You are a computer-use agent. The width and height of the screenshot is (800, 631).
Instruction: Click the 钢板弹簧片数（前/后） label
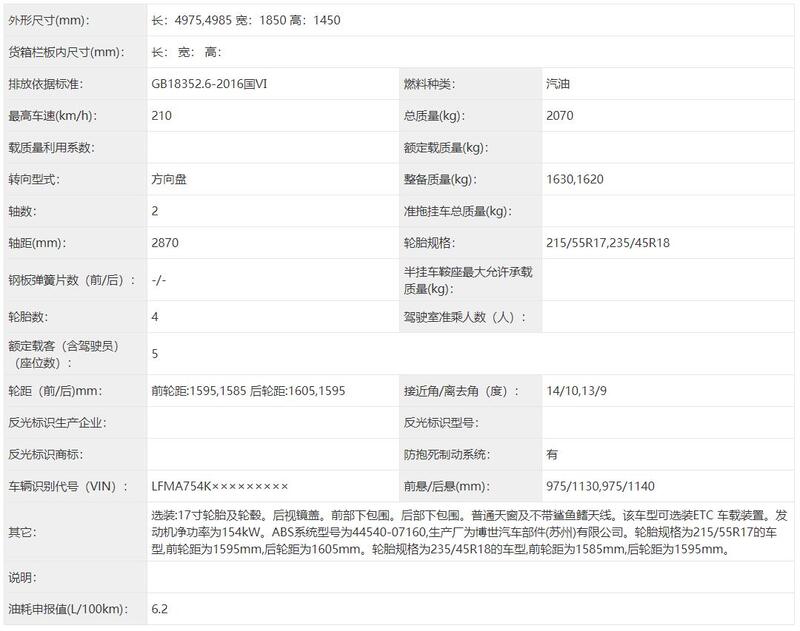(x=72, y=280)
